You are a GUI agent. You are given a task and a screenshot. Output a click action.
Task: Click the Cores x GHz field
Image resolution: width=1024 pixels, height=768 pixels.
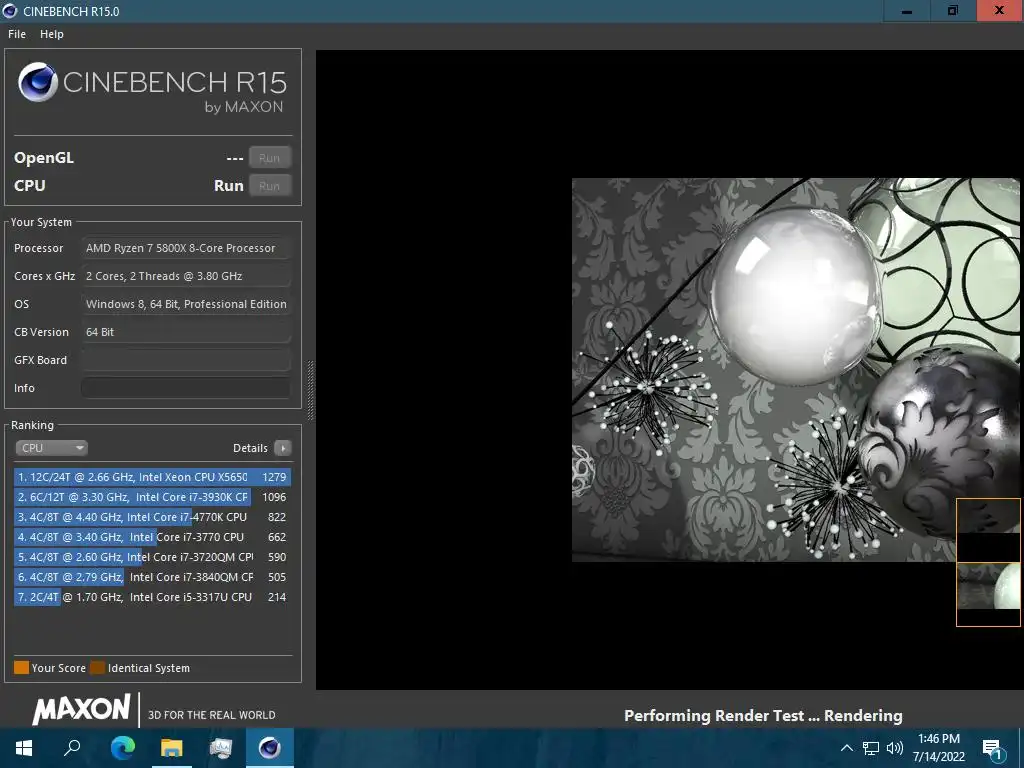point(185,276)
